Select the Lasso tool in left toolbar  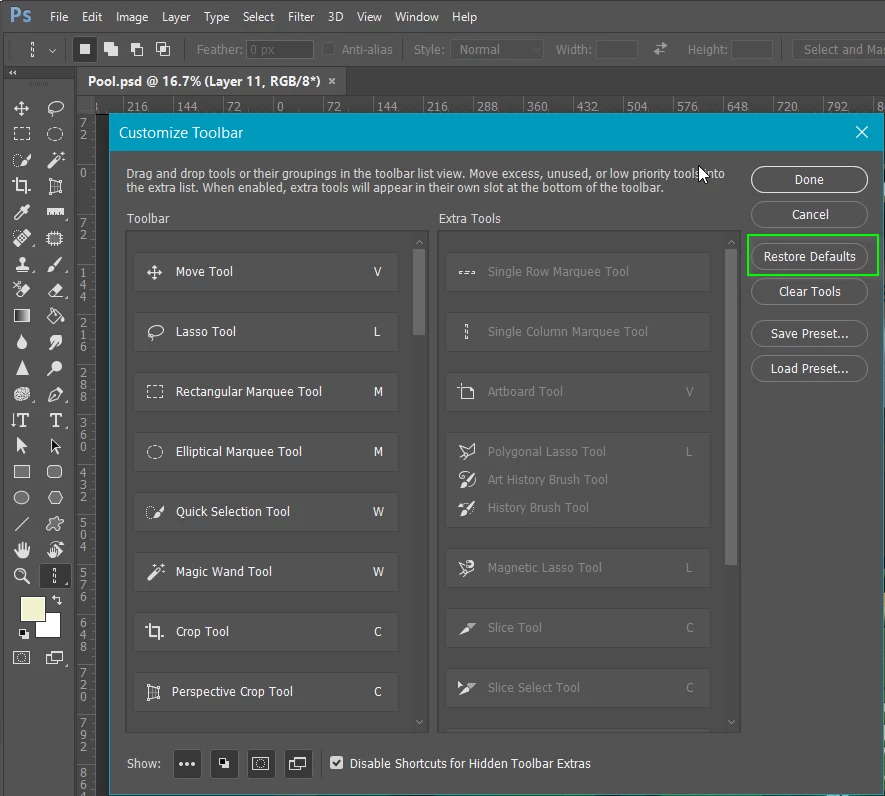coord(55,108)
